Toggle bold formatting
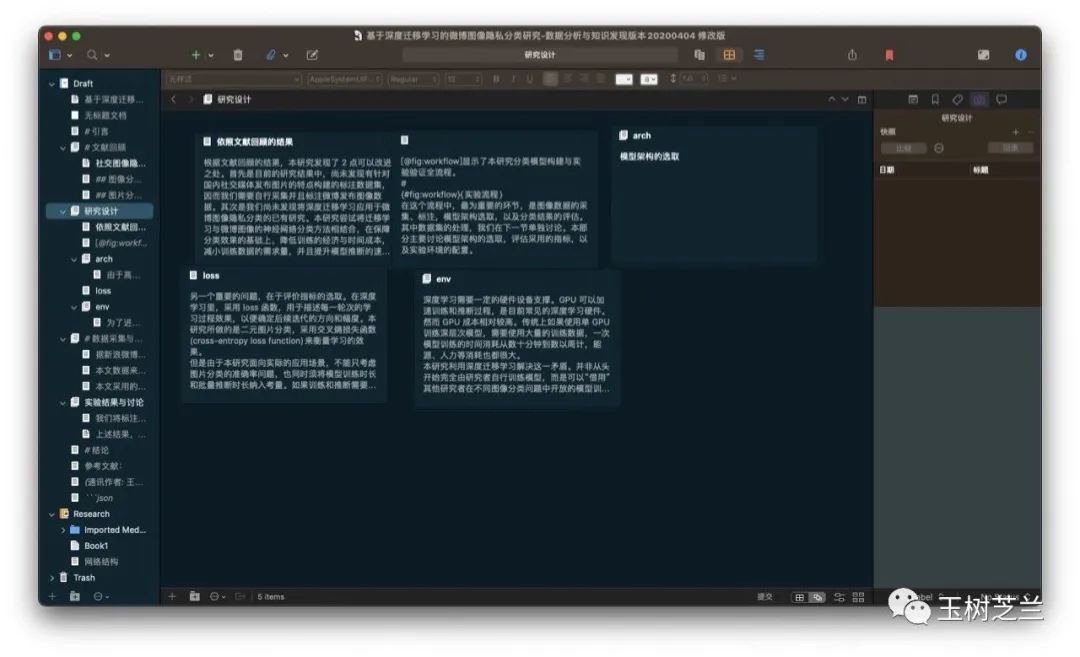The width and height of the screenshot is (1080, 657). click(x=497, y=79)
